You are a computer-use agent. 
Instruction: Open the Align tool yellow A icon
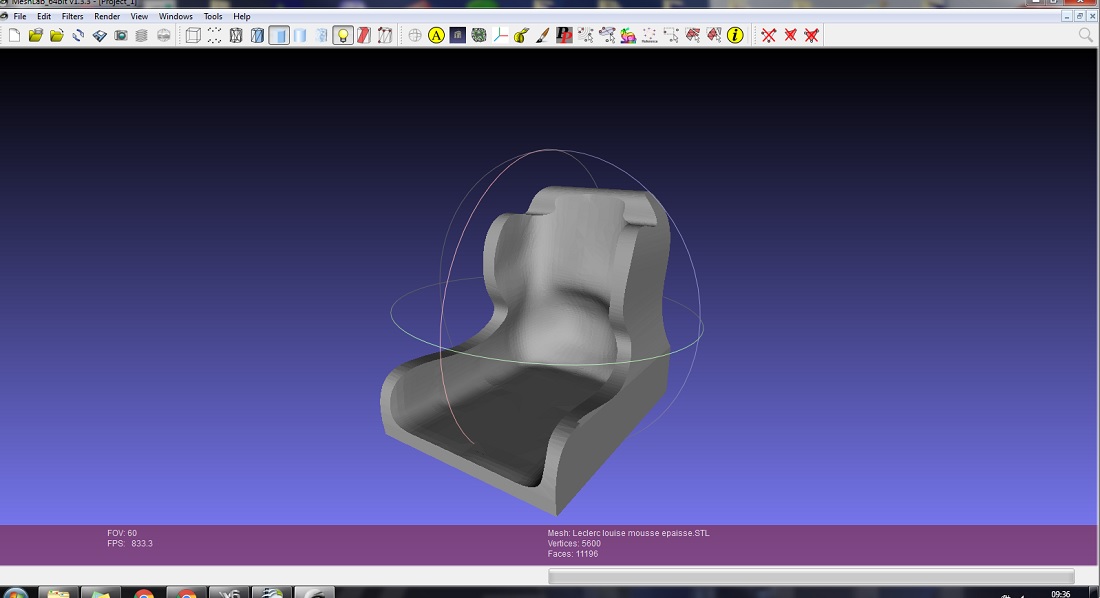[436, 35]
